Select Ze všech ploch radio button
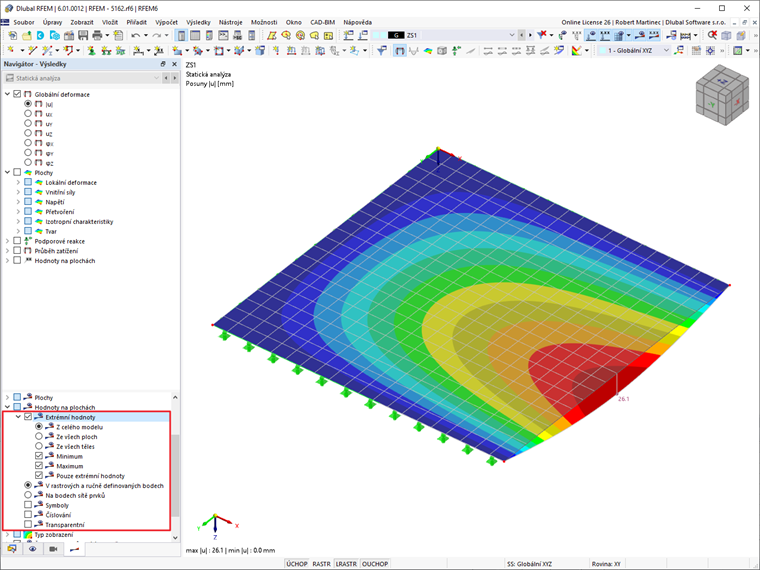This screenshot has width=760, height=570. click(39, 436)
